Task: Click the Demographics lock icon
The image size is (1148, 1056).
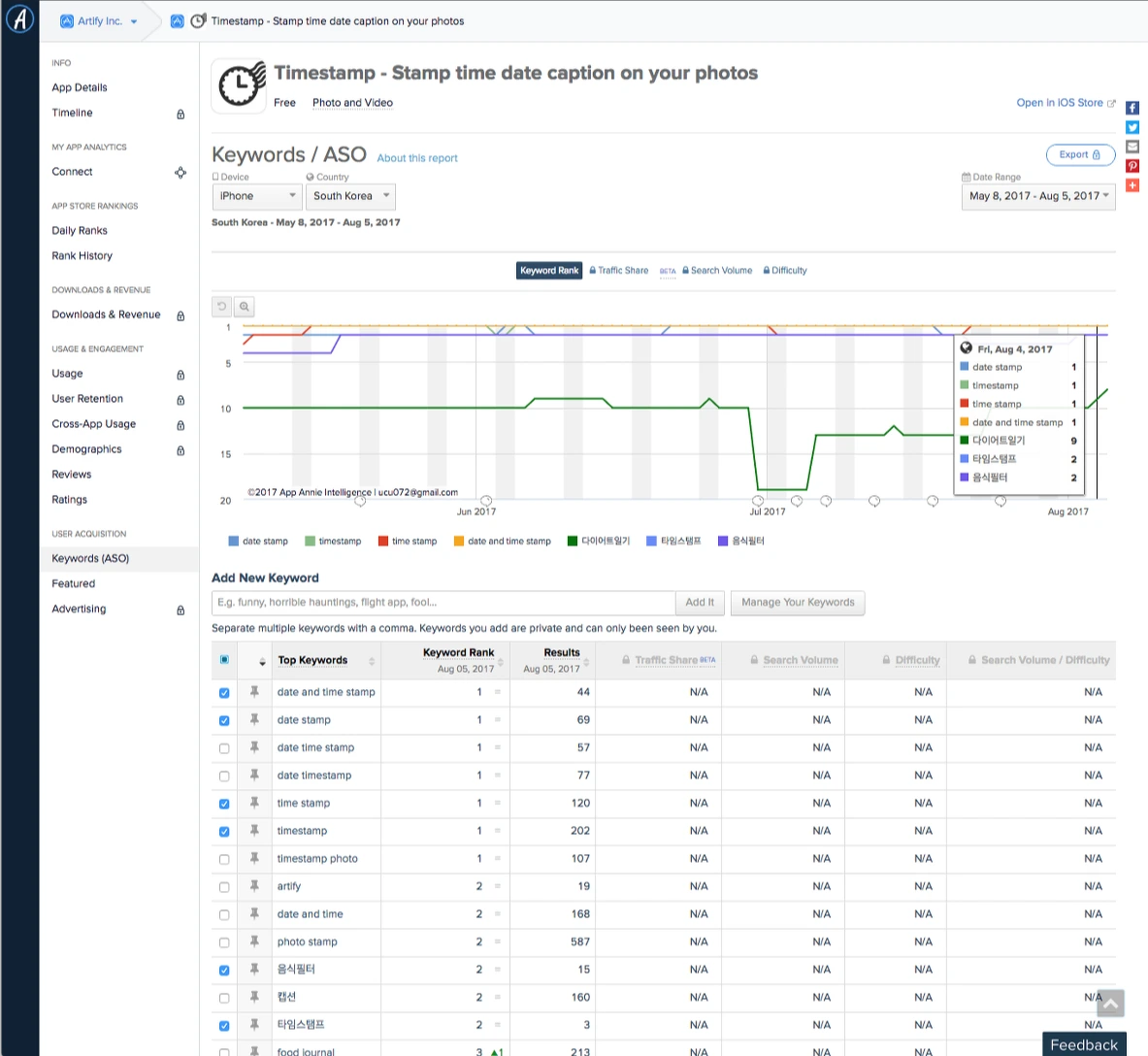Action: 180,450
